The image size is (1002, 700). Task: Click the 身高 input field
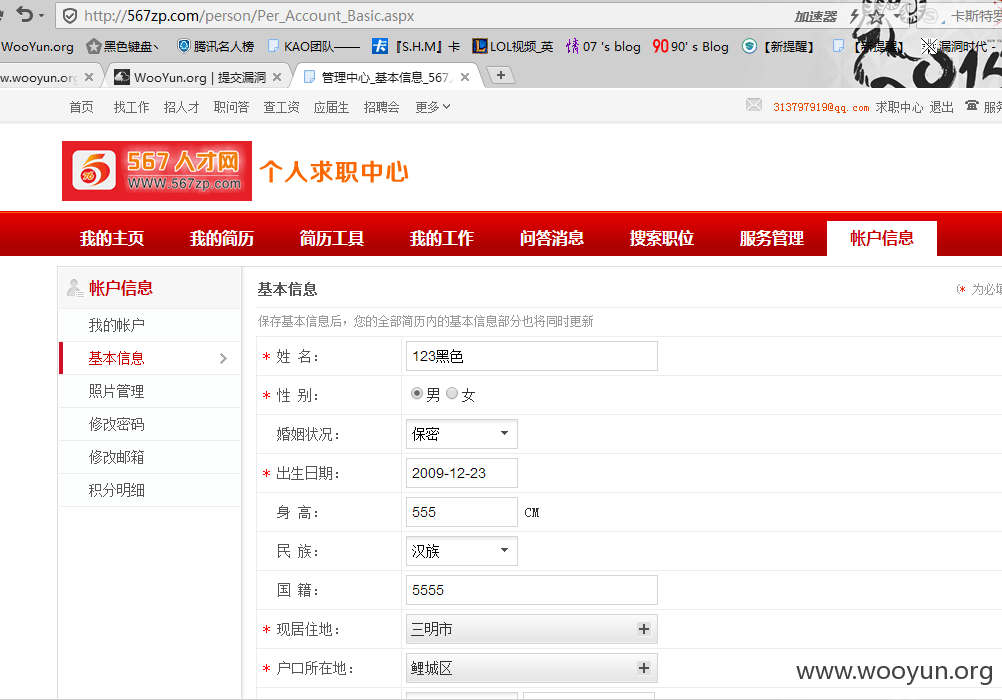coord(461,512)
